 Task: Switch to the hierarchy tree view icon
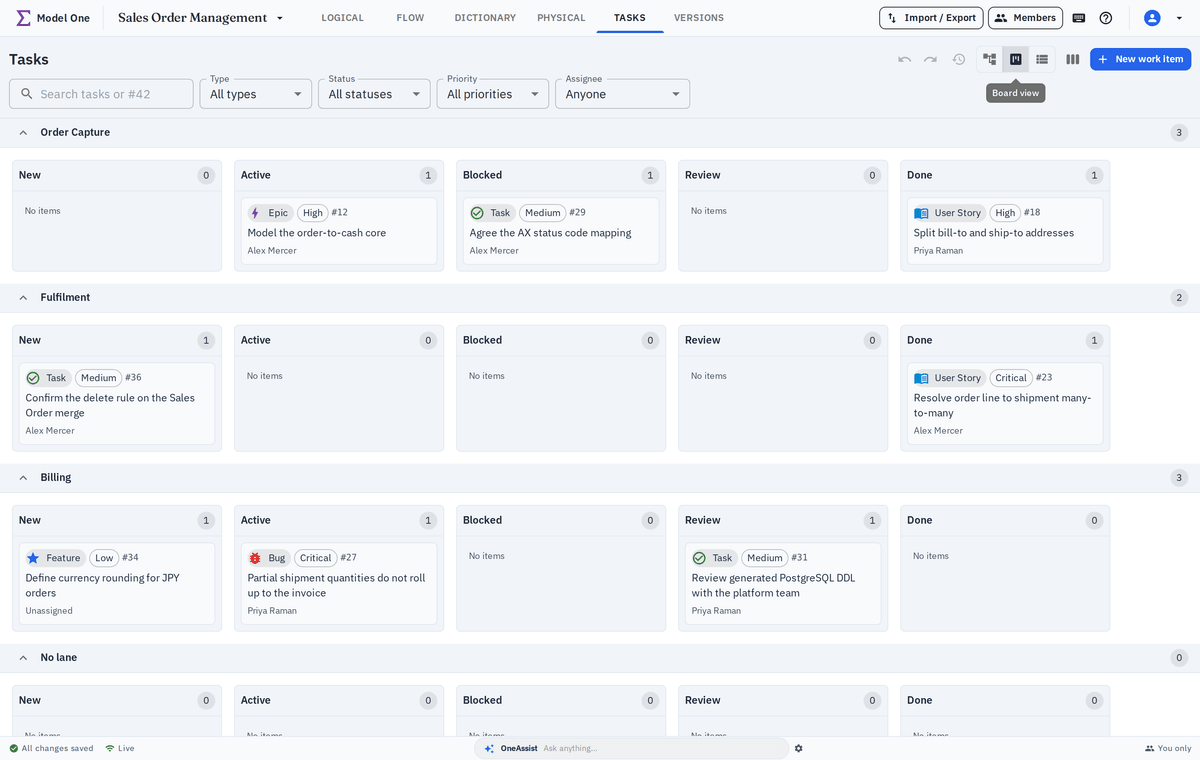coord(990,59)
